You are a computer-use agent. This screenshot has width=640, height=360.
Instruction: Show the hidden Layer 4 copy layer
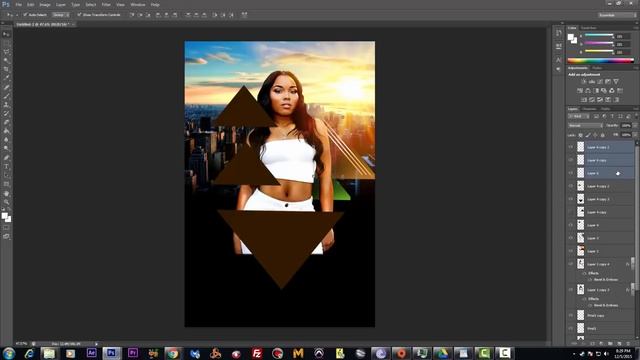[x=571, y=212]
